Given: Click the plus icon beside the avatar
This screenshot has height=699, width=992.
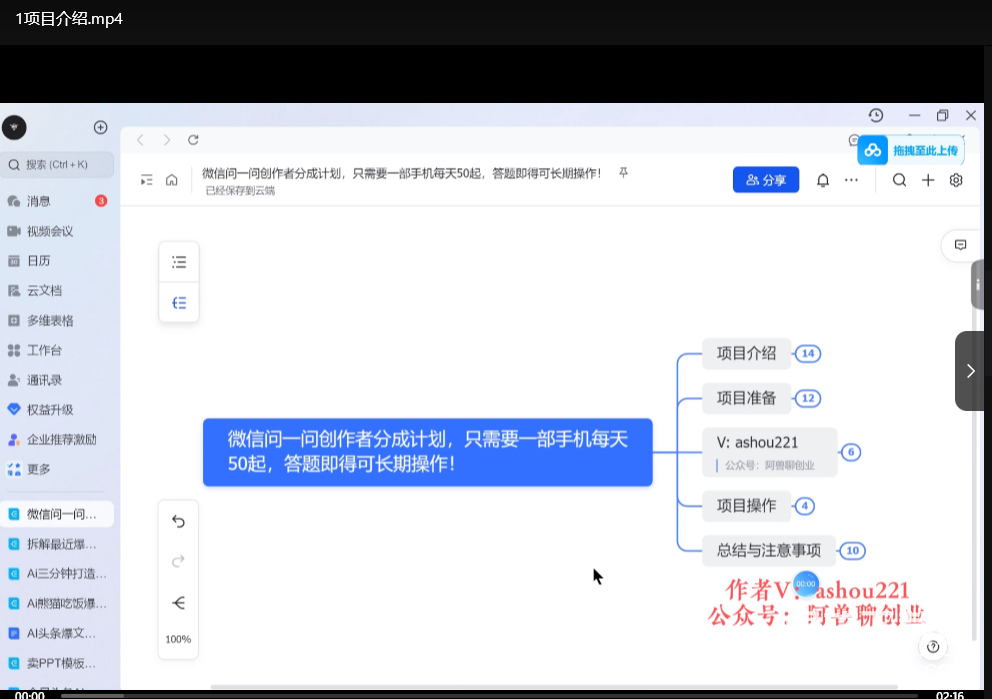Looking at the screenshot, I should 100,127.
